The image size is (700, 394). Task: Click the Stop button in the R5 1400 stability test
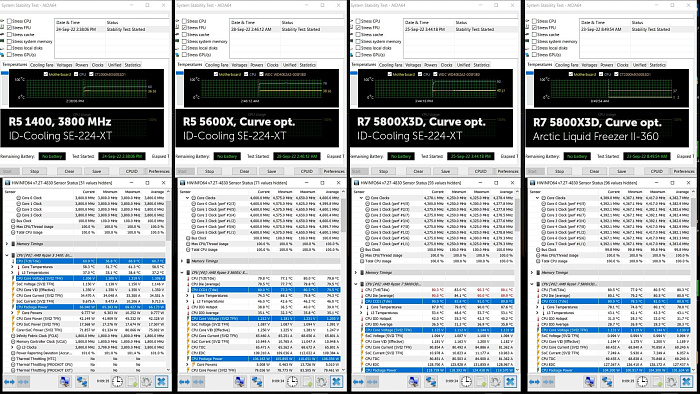click(x=34, y=171)
